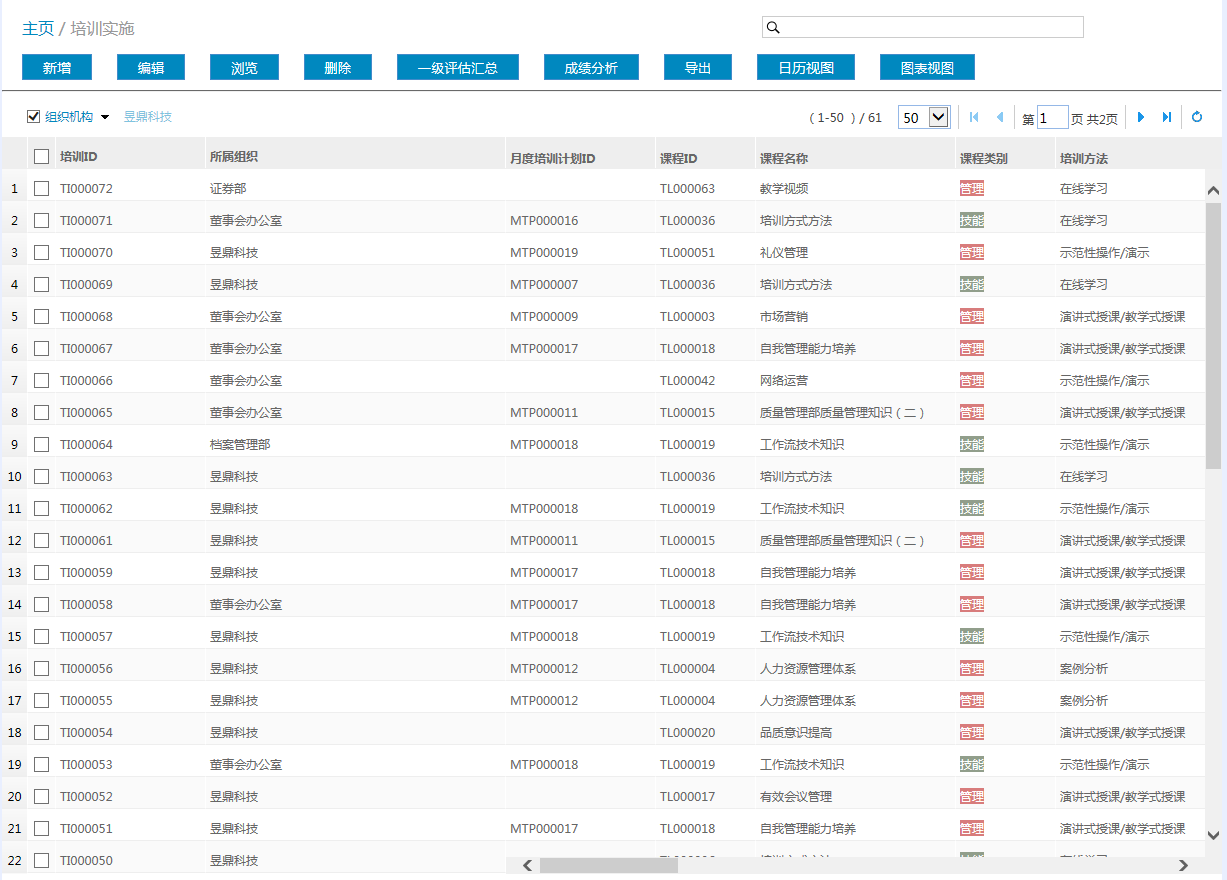Click the next page arrow icon
Screen dimensions: 1227x880
1141,117
